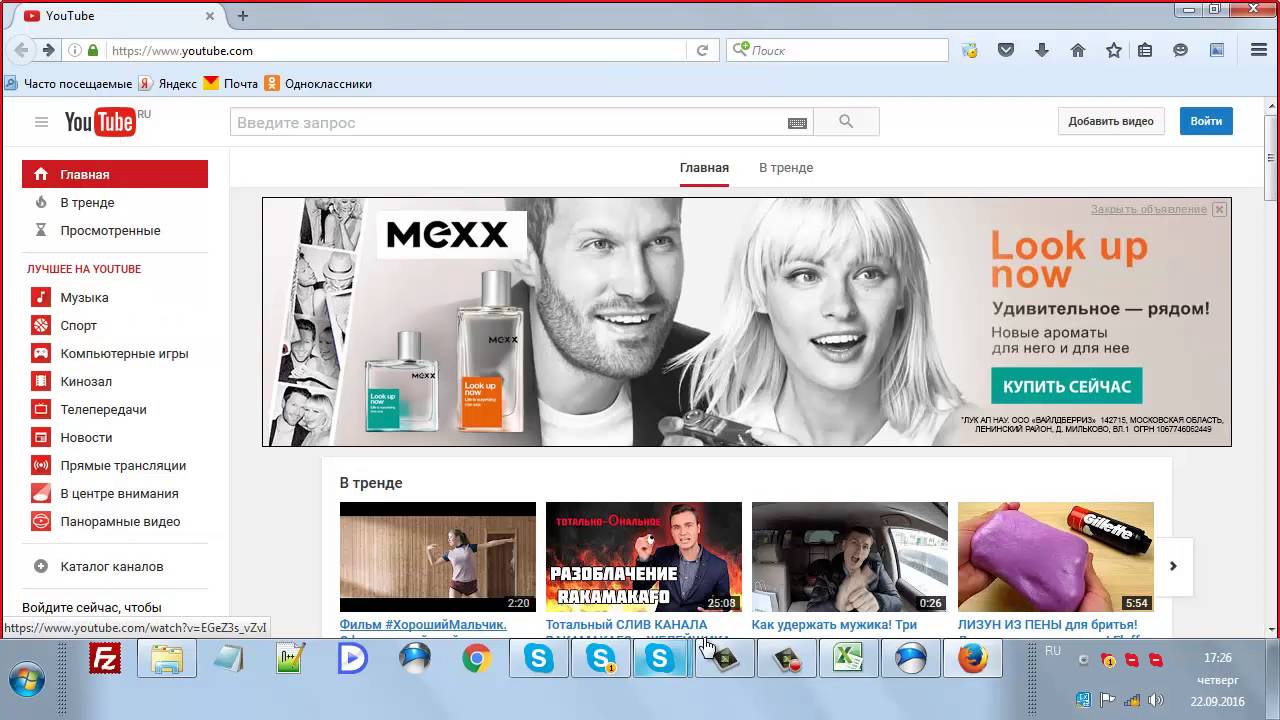Screen dimensions: 1280x720
Task: Click Закрыть объявление link
Action: (x=1149, y=209)
